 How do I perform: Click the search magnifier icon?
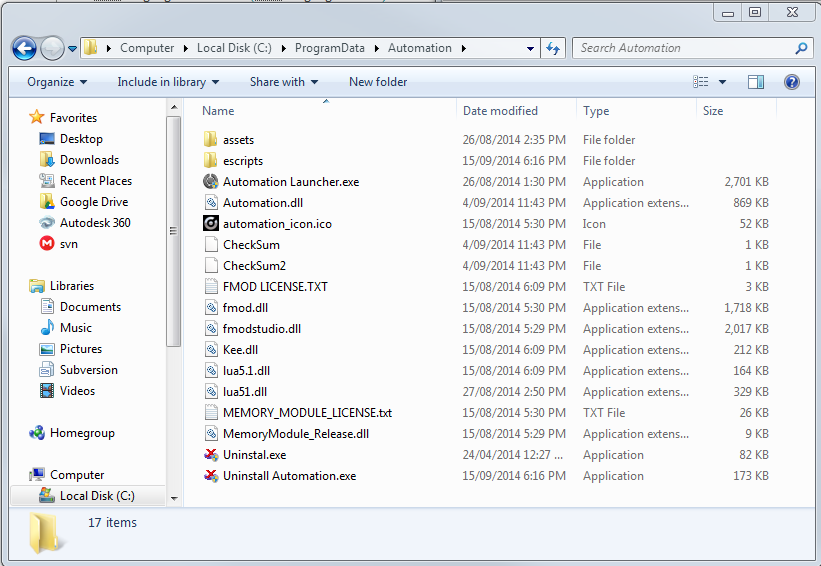801,48
